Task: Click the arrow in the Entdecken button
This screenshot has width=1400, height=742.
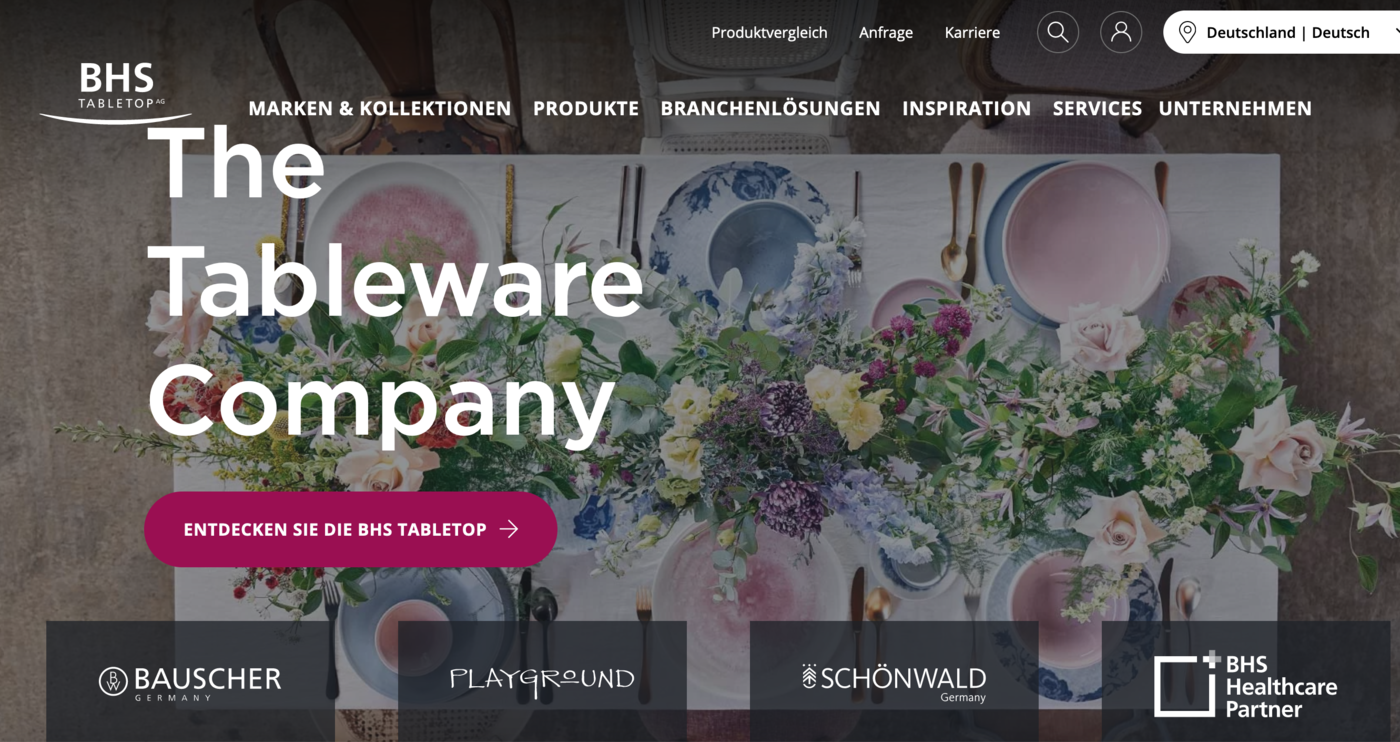Action: click(509, 529)
